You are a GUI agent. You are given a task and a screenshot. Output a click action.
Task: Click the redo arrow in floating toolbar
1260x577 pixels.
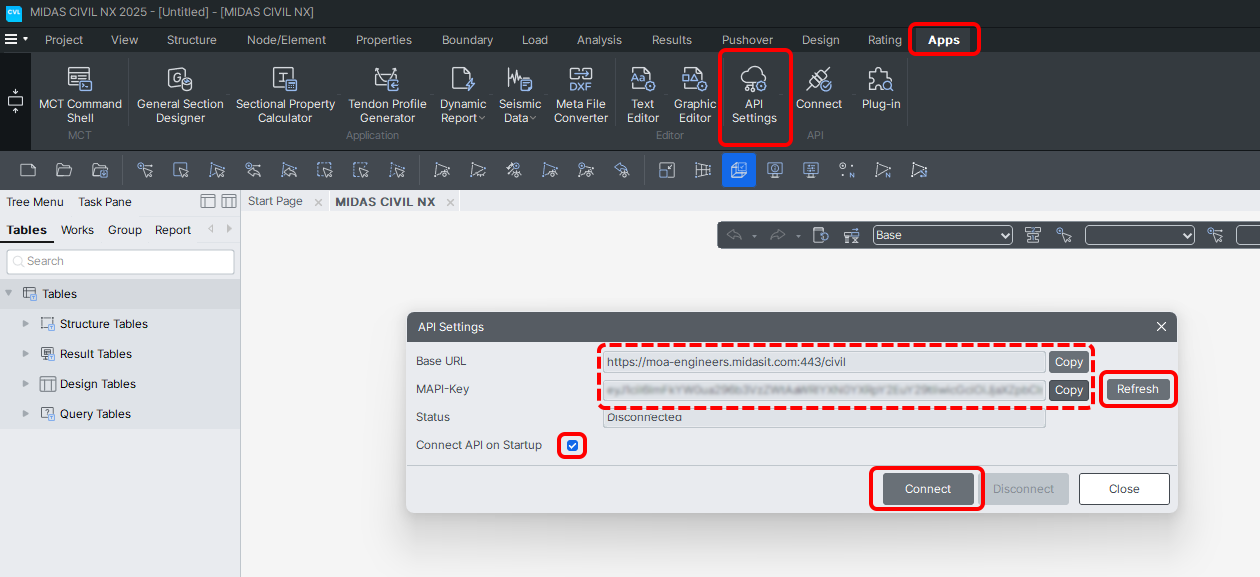[777, 235]
